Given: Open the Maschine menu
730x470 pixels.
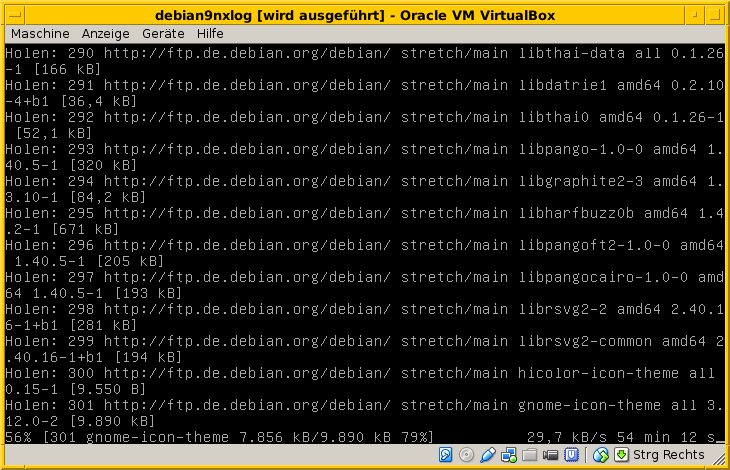Looking at the screenshot, I should [x=40, y=34].
